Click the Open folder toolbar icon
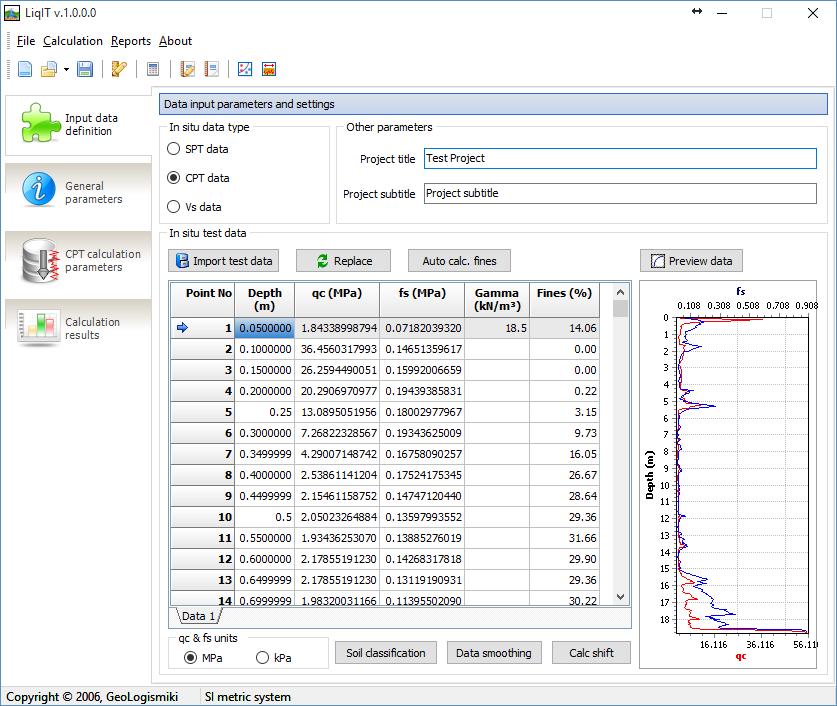The width and height of the screenshot is (837, 706). tap(49, 69)
